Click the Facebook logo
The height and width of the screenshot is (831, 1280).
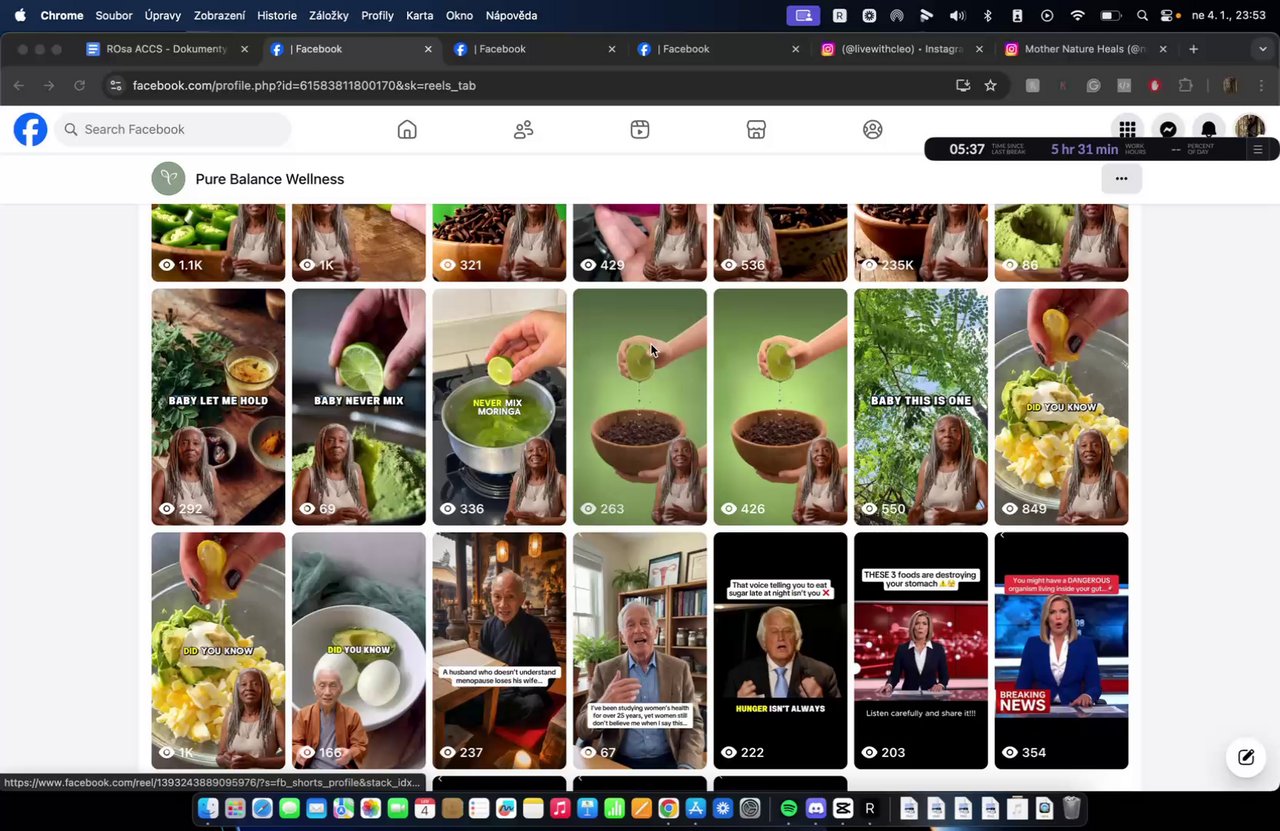pos(30,129)
